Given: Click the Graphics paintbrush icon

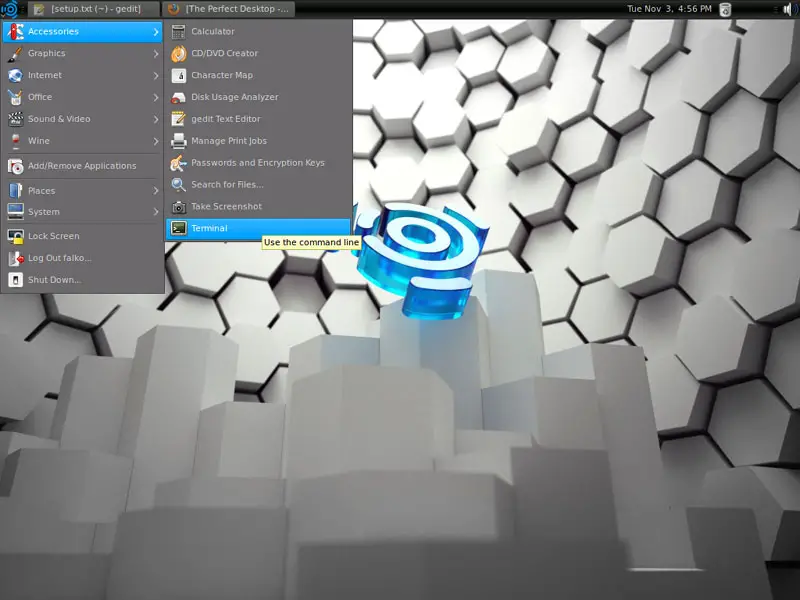Looking at the screenshot, I should point(15,54).
